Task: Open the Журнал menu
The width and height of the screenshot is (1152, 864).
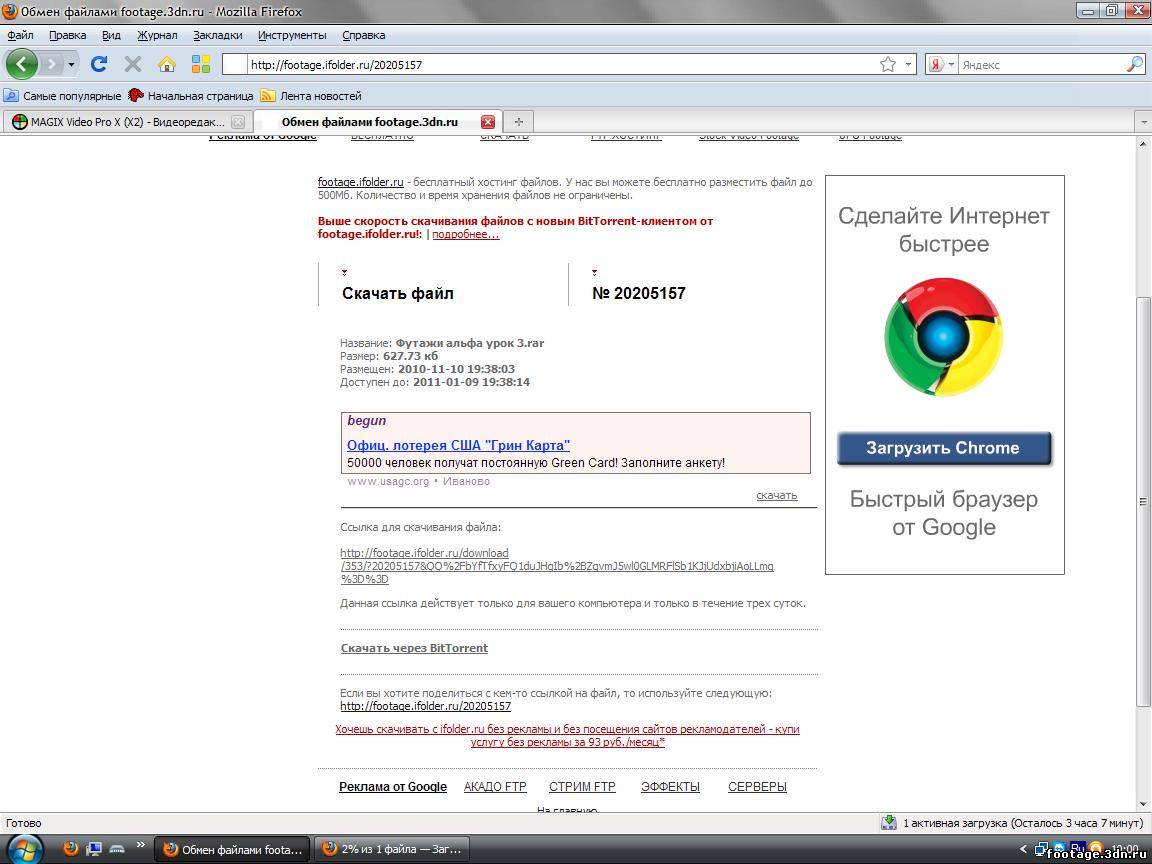Action: pyautogui.click(x=157, y=35)
